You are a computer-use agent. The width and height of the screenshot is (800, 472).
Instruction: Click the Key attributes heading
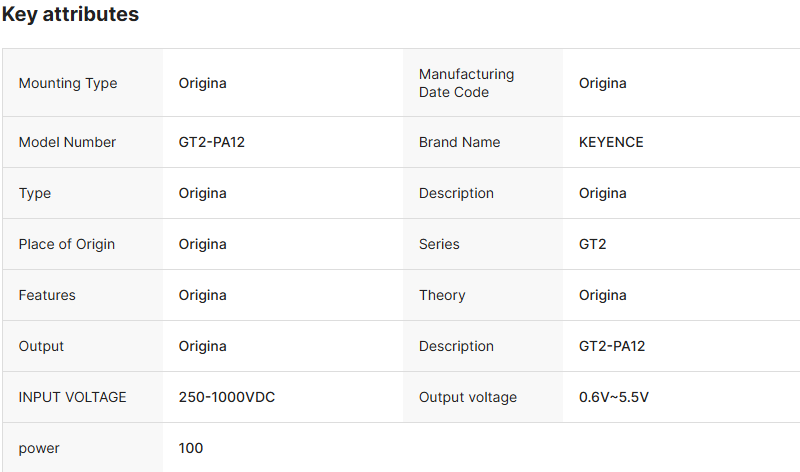point(70,15)
